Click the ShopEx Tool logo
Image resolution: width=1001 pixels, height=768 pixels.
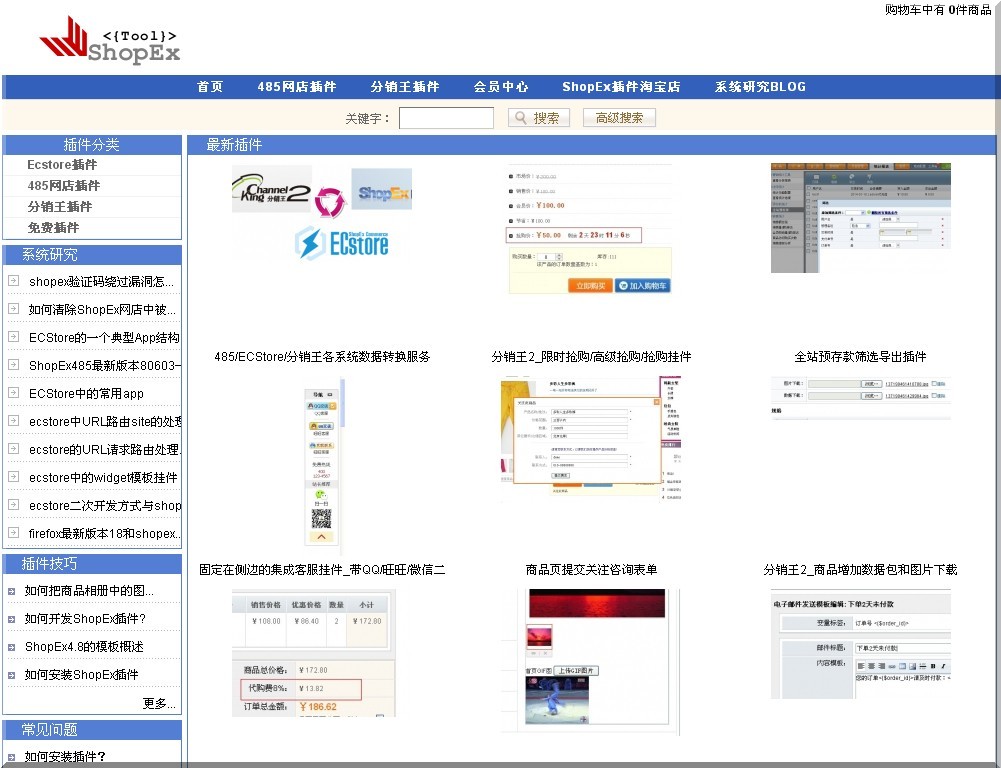point(109,41)
